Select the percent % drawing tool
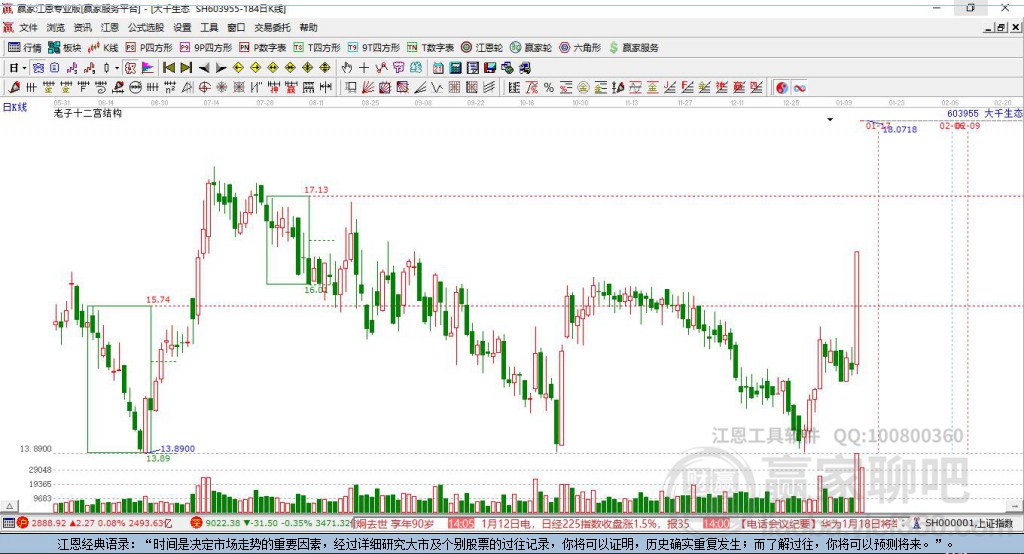Screen dimensions: 1024x554 tap(549, 88)
